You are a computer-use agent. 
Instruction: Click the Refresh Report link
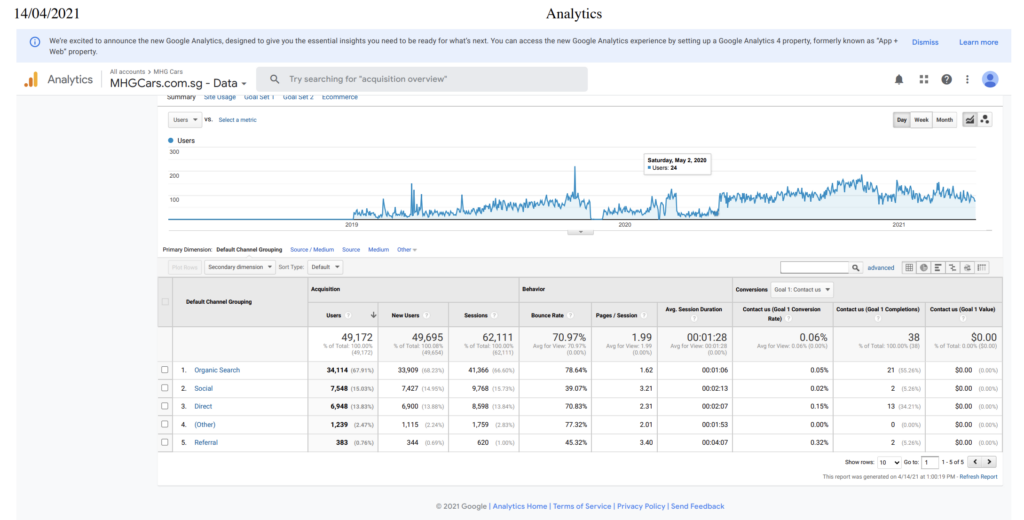click(x=977, y=477)
